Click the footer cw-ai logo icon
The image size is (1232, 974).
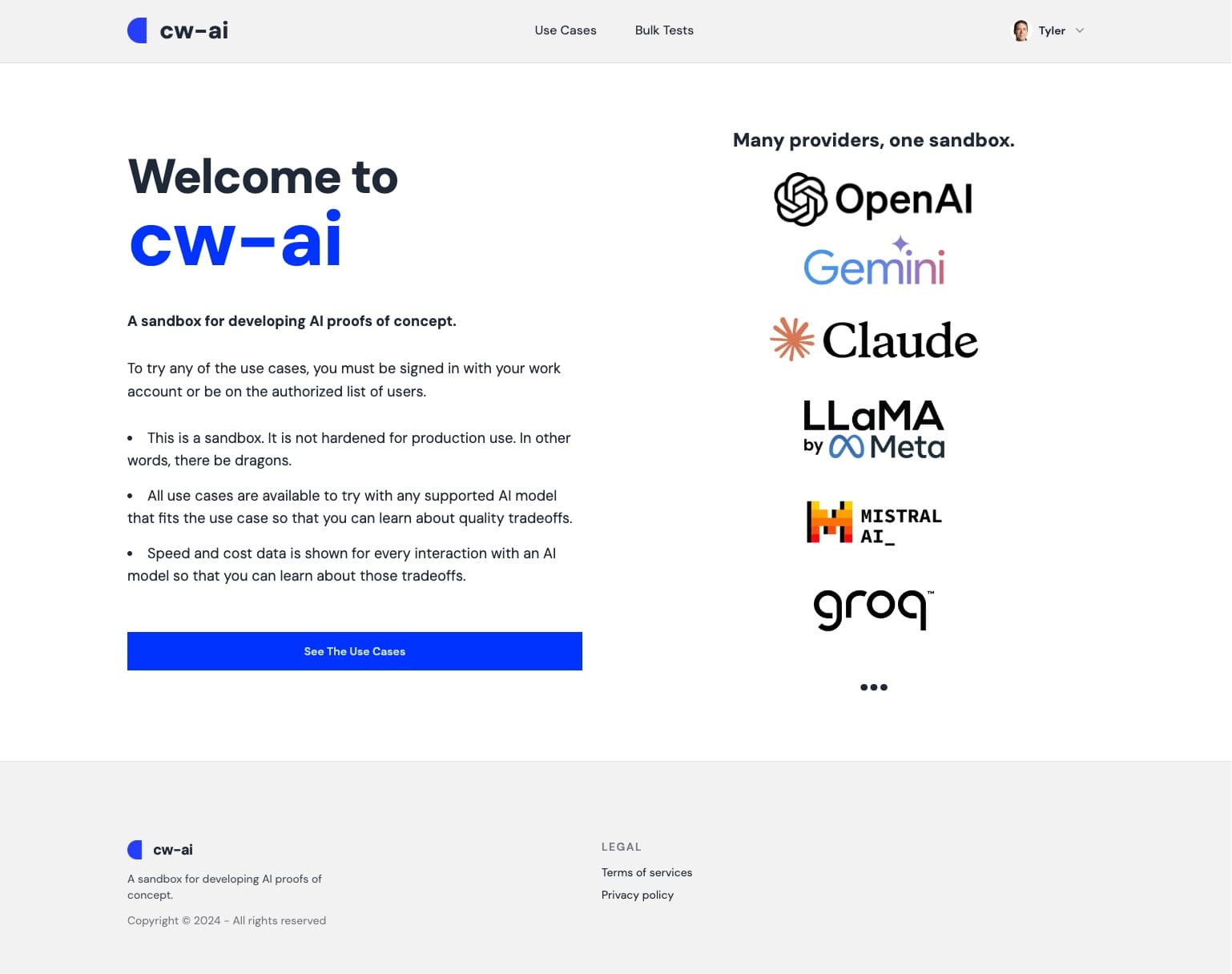[x=135, y=850]
